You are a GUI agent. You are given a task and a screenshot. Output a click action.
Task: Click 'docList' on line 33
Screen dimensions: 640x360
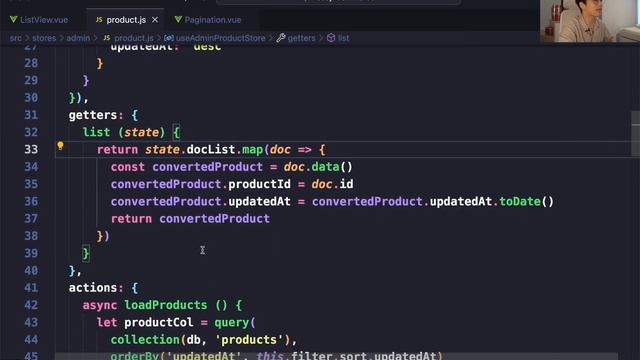click(211, 149)
